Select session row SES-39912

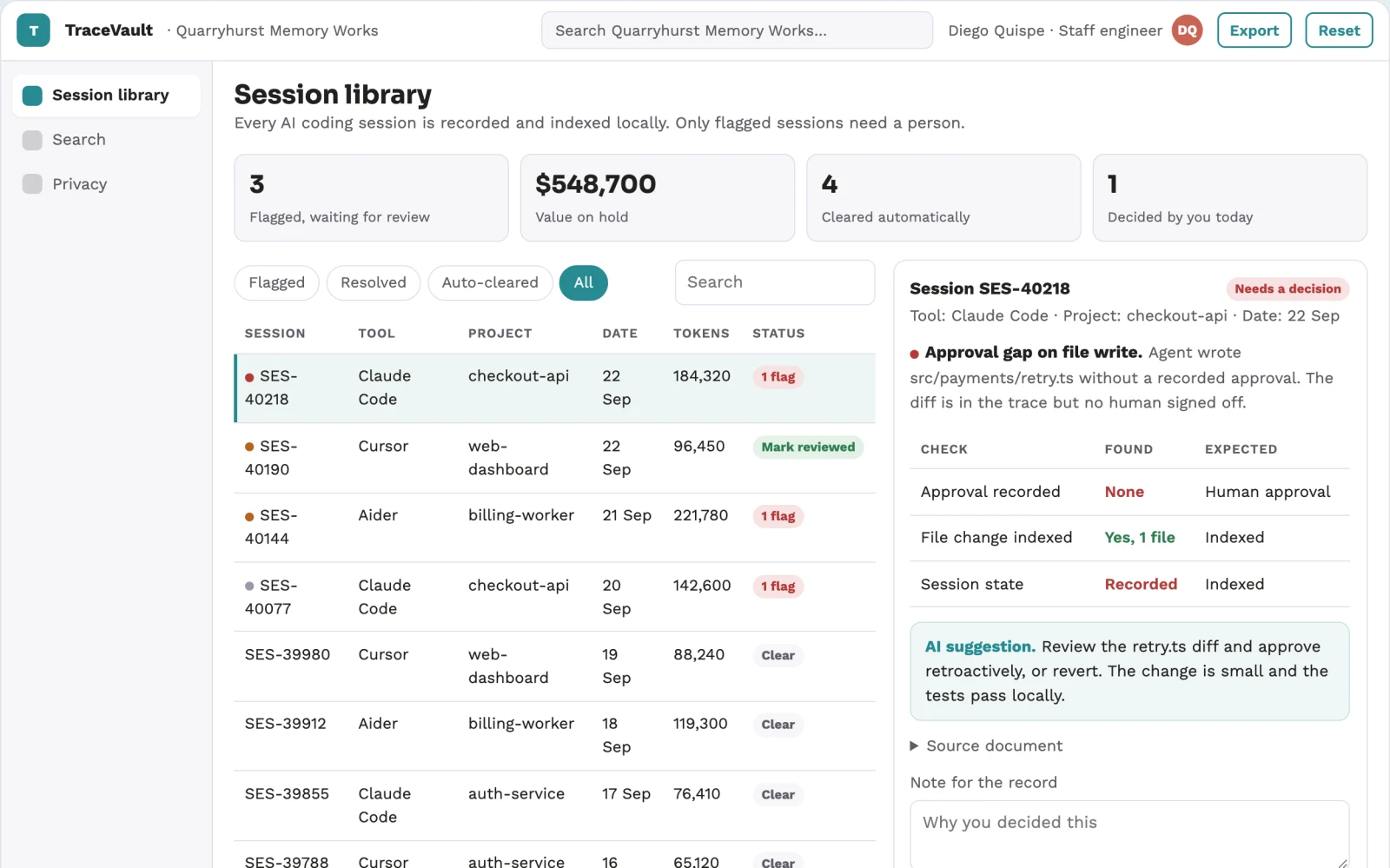click(x=555, y=736)
